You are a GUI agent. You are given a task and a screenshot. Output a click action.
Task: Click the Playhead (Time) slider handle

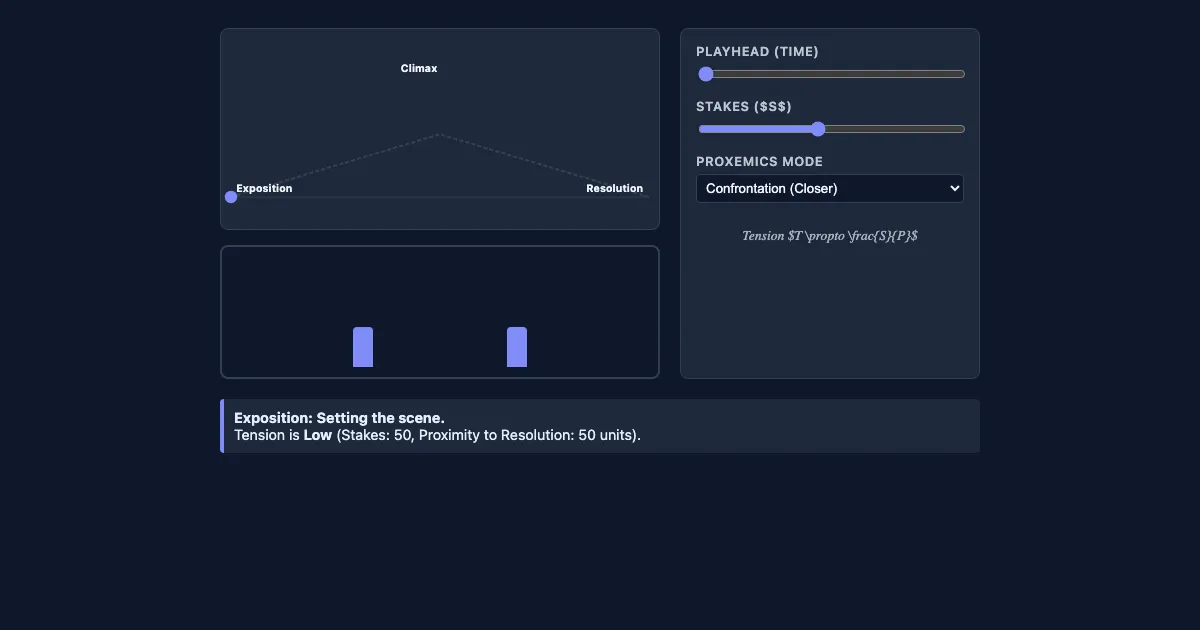(706, 74)
